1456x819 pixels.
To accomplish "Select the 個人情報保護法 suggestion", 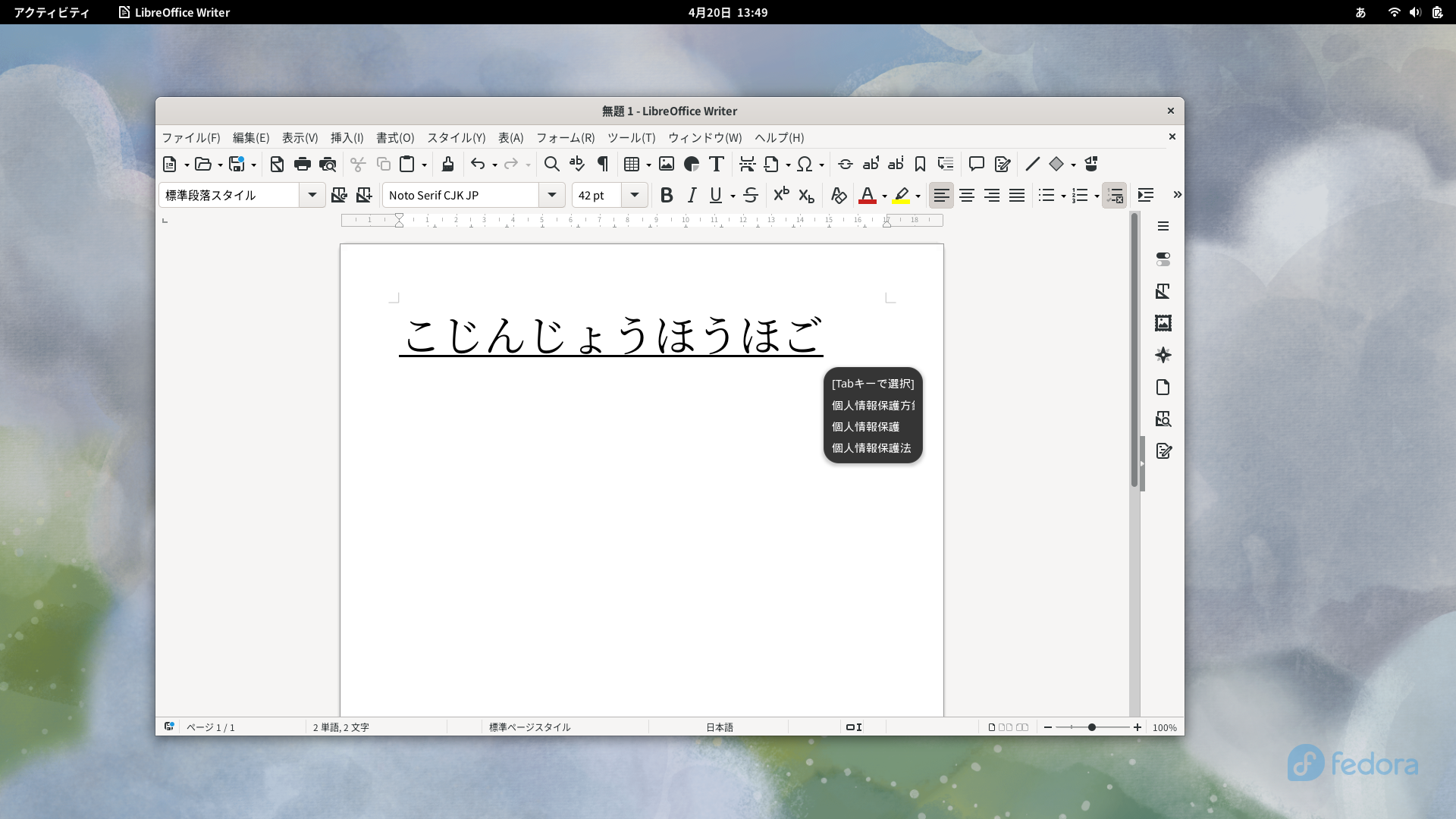I will (871, 448).
